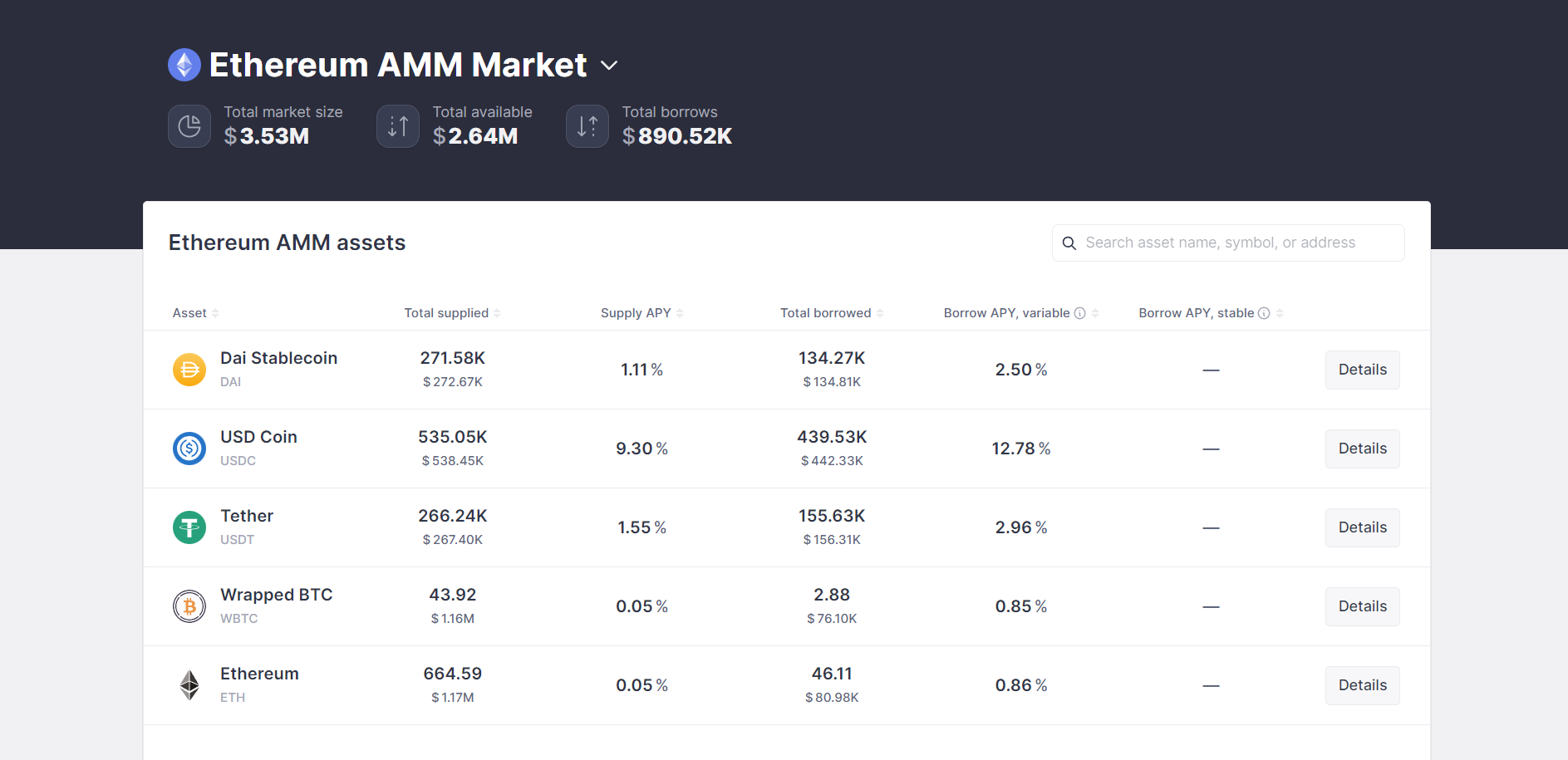This screenshot has width=1568, height=760.
Task: Sort by Total borrowed column
Action: pyautogui.click(x=832, y=313)
